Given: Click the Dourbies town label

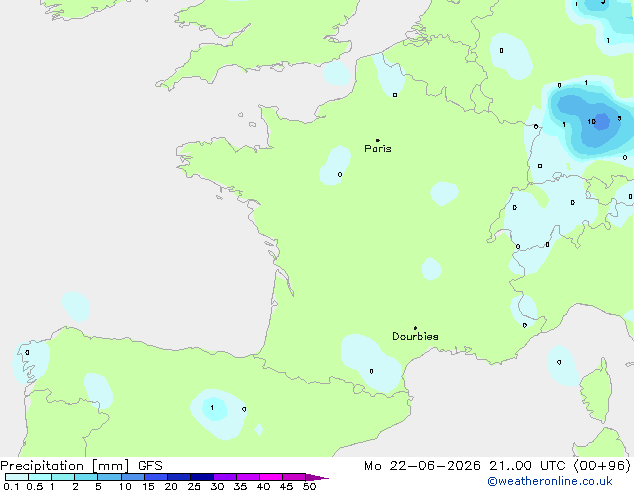Looking at the screenshot, I should click(415, 336).
